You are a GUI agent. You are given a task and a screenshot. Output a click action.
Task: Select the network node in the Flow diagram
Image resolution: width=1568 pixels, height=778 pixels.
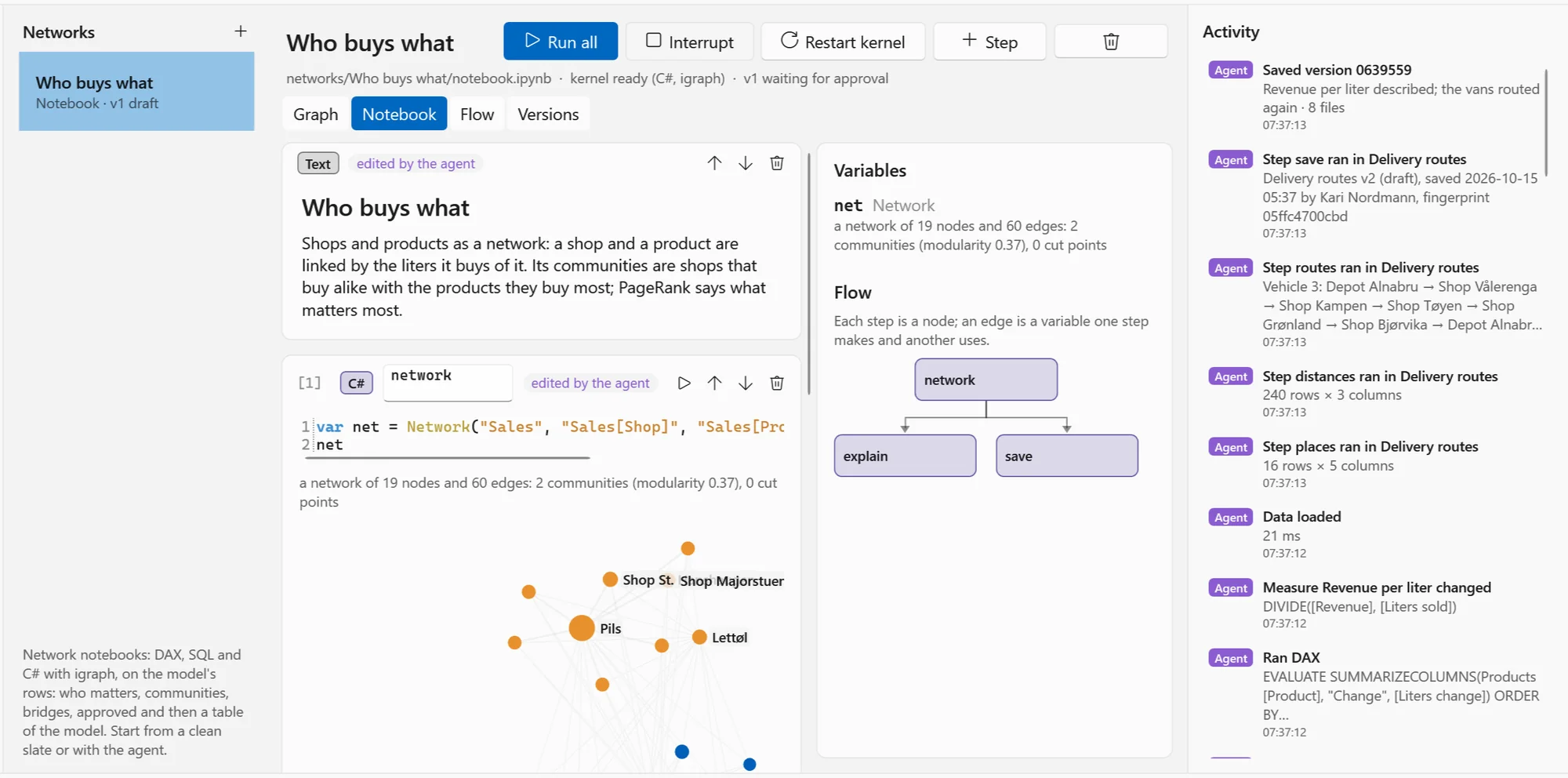pos(985,380)
